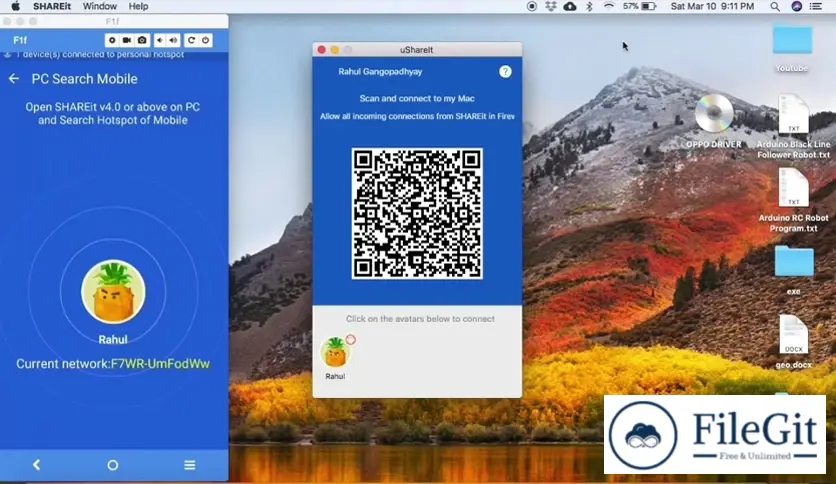Click the PC Search Mobile heading
Screen dimensions: 836x484
coord(84,79)
